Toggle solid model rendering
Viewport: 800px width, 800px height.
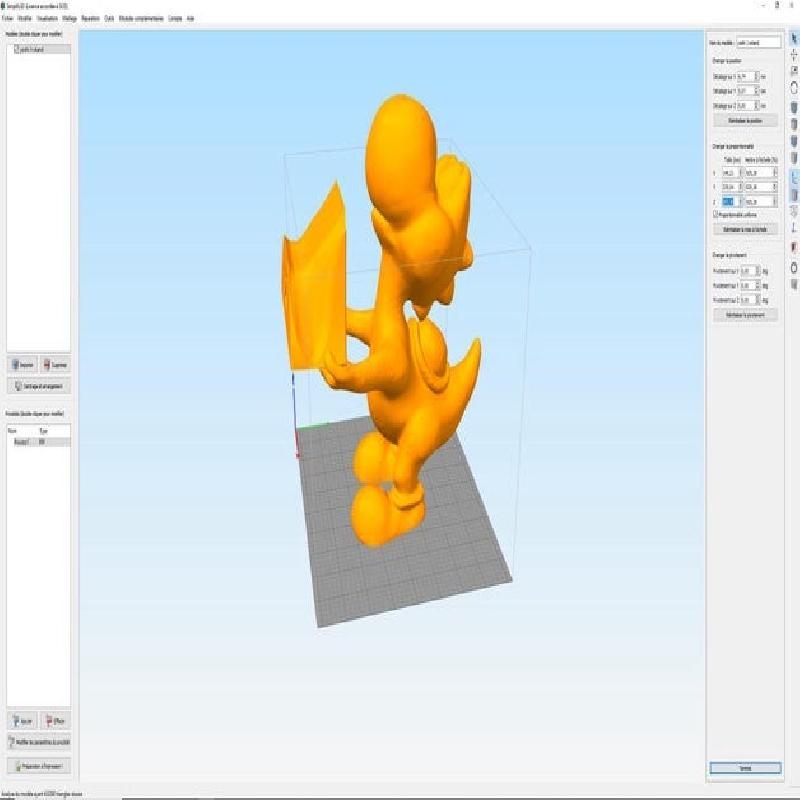pyautogui.click(x=794, y=194)
